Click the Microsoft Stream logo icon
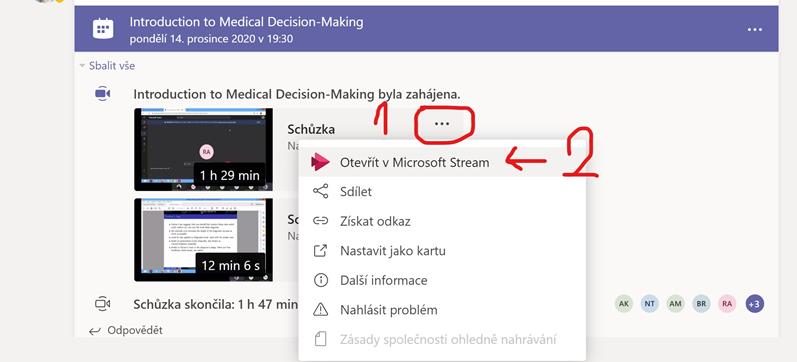This screenshot has height=362, width=797. pyautogui.click(x=321, y=162)
